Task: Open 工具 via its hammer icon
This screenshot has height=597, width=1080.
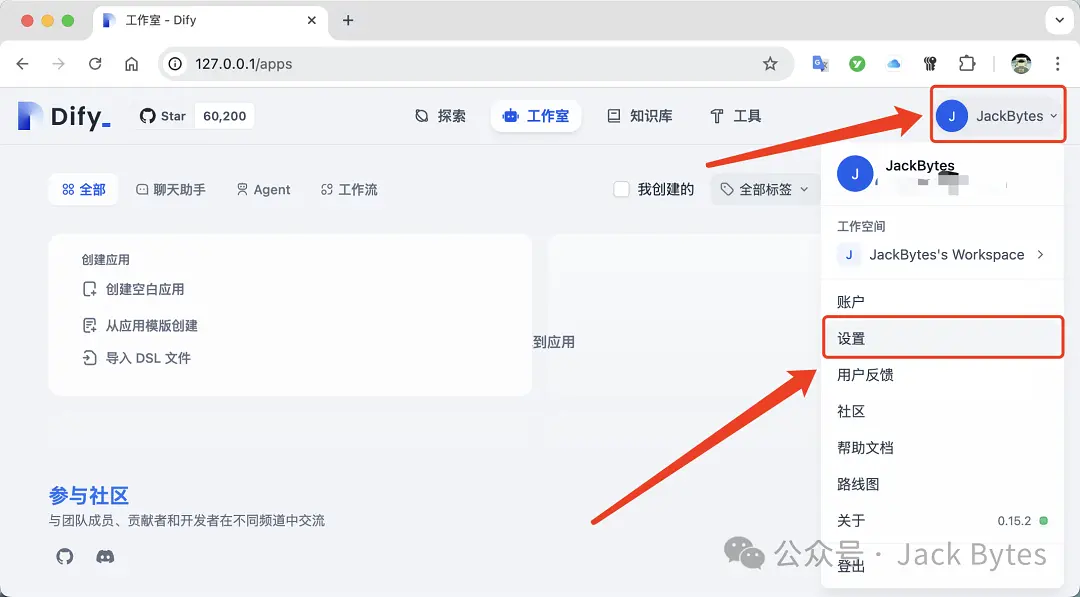Action: click(x=718, y=115)
